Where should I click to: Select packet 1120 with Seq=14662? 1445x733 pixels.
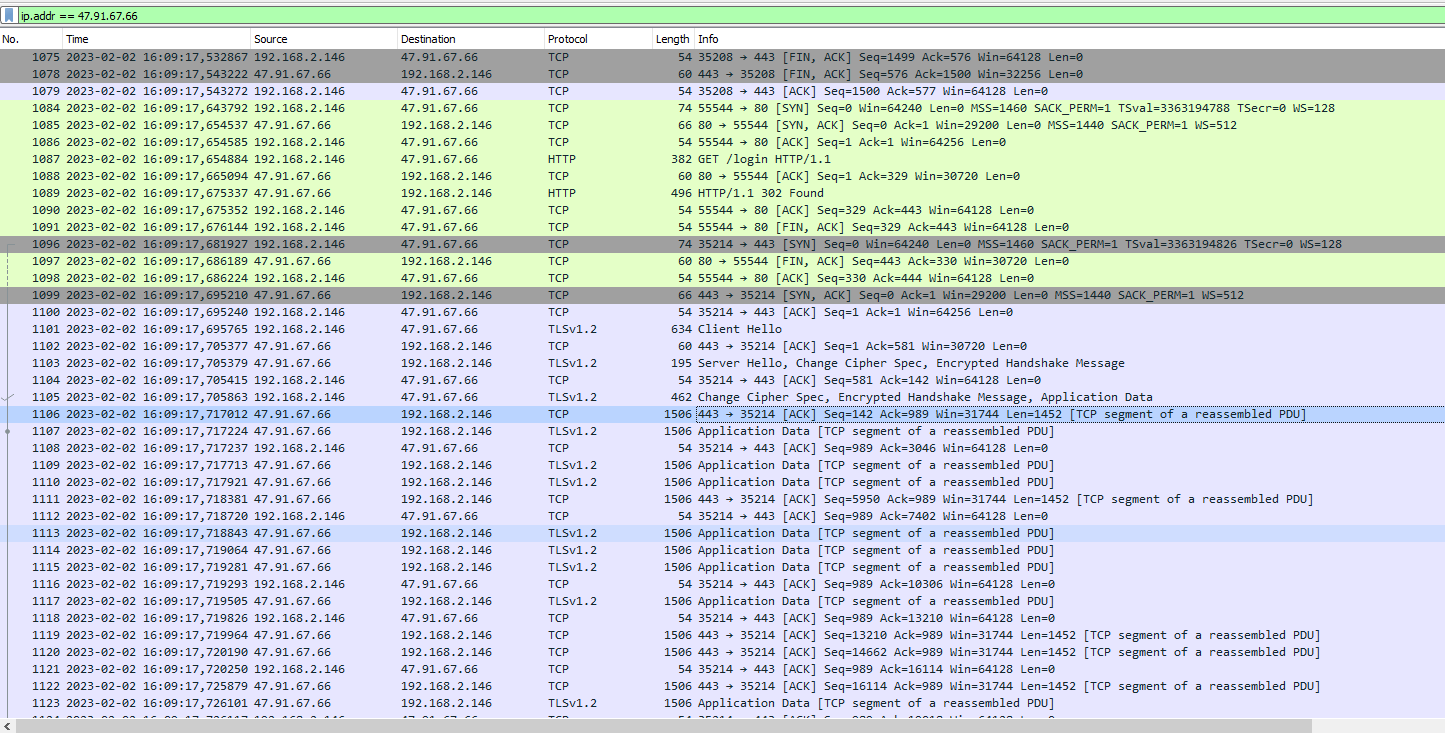722,652
